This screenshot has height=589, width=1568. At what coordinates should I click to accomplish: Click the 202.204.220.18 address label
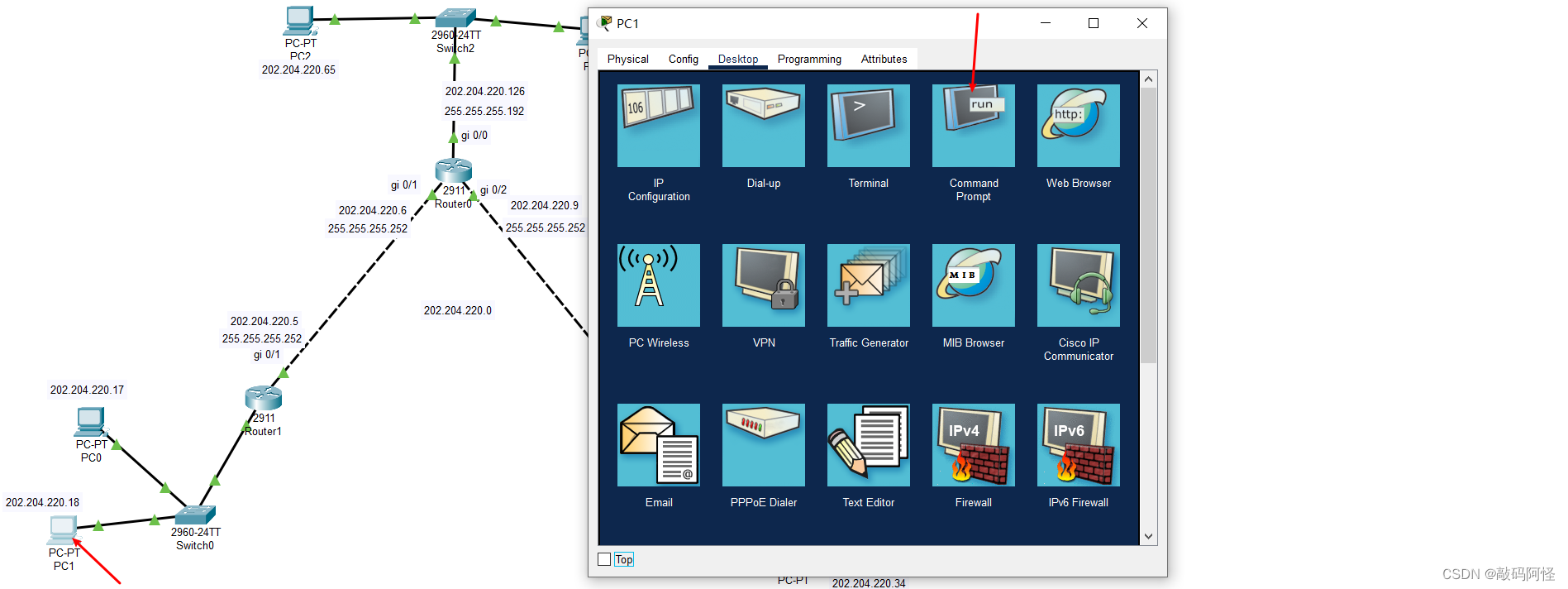point(42,502)
